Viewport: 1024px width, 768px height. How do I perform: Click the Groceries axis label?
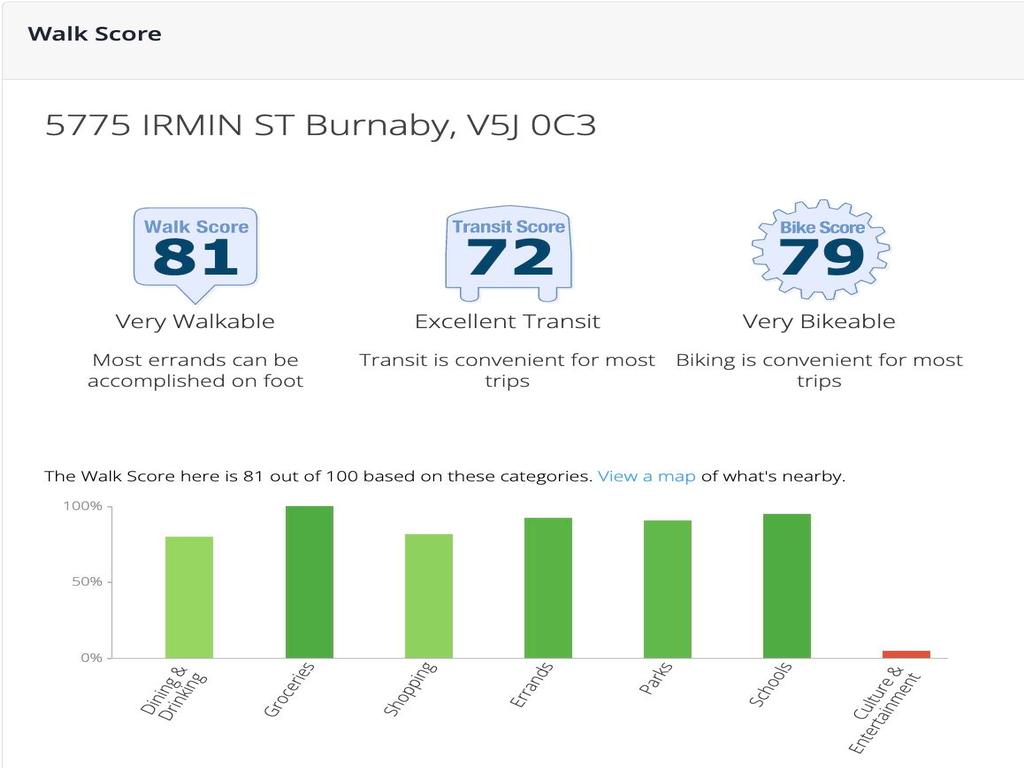pos(289,689)
